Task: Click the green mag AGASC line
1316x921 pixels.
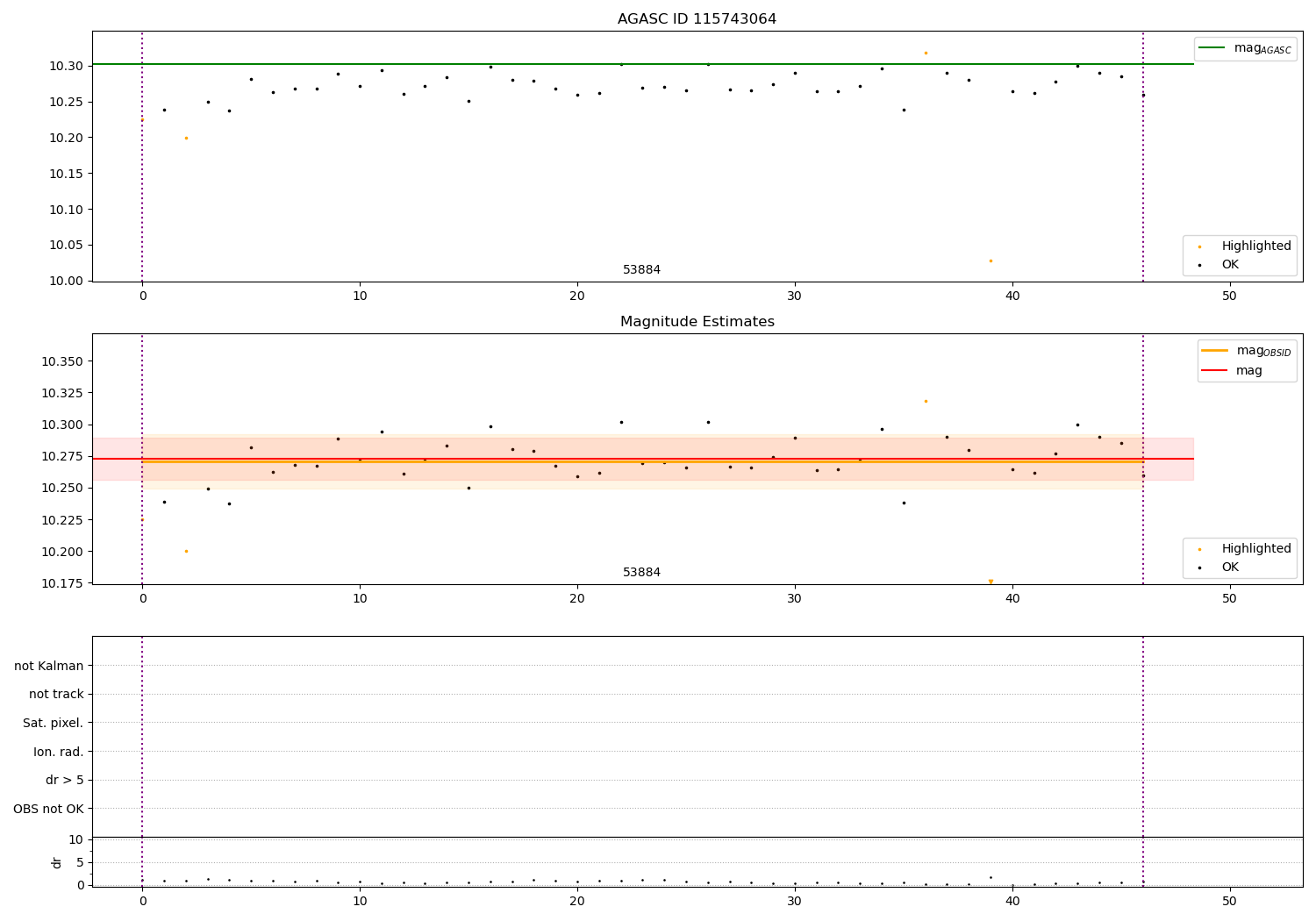Action: [x=643, y=64]
